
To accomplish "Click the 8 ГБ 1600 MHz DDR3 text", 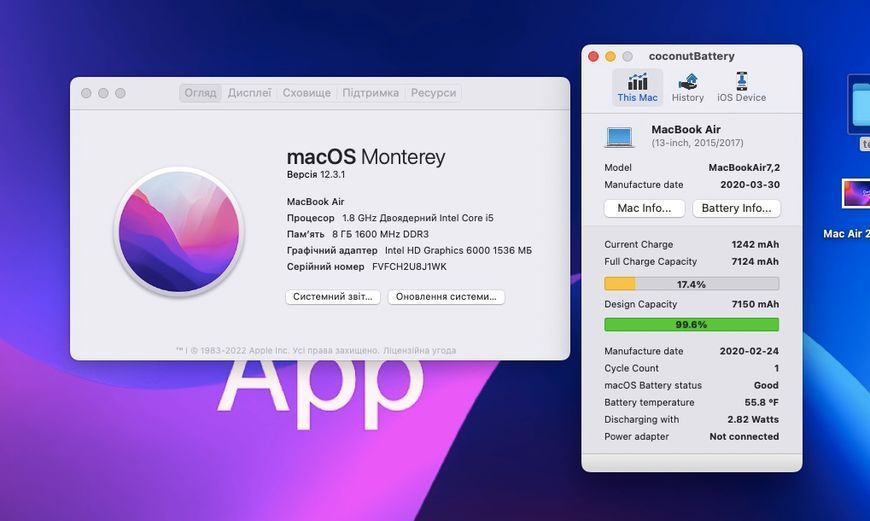I will [x=381, y=234].
